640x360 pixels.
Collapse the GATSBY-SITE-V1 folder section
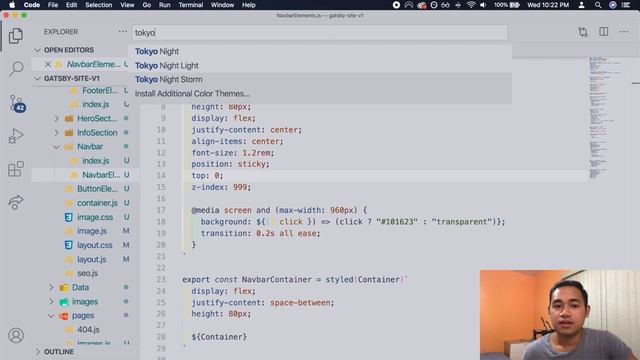pyautogui.click(x=38, y=78)
